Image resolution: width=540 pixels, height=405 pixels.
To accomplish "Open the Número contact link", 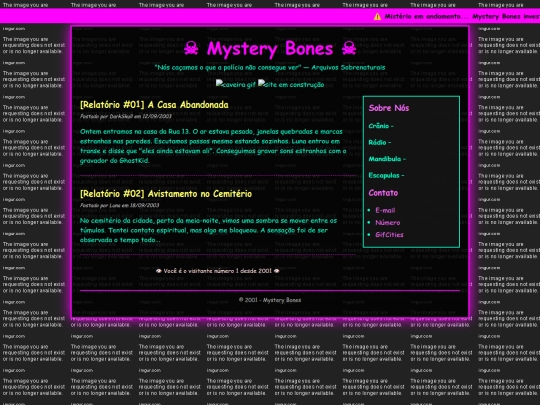I will click(387, 222).
